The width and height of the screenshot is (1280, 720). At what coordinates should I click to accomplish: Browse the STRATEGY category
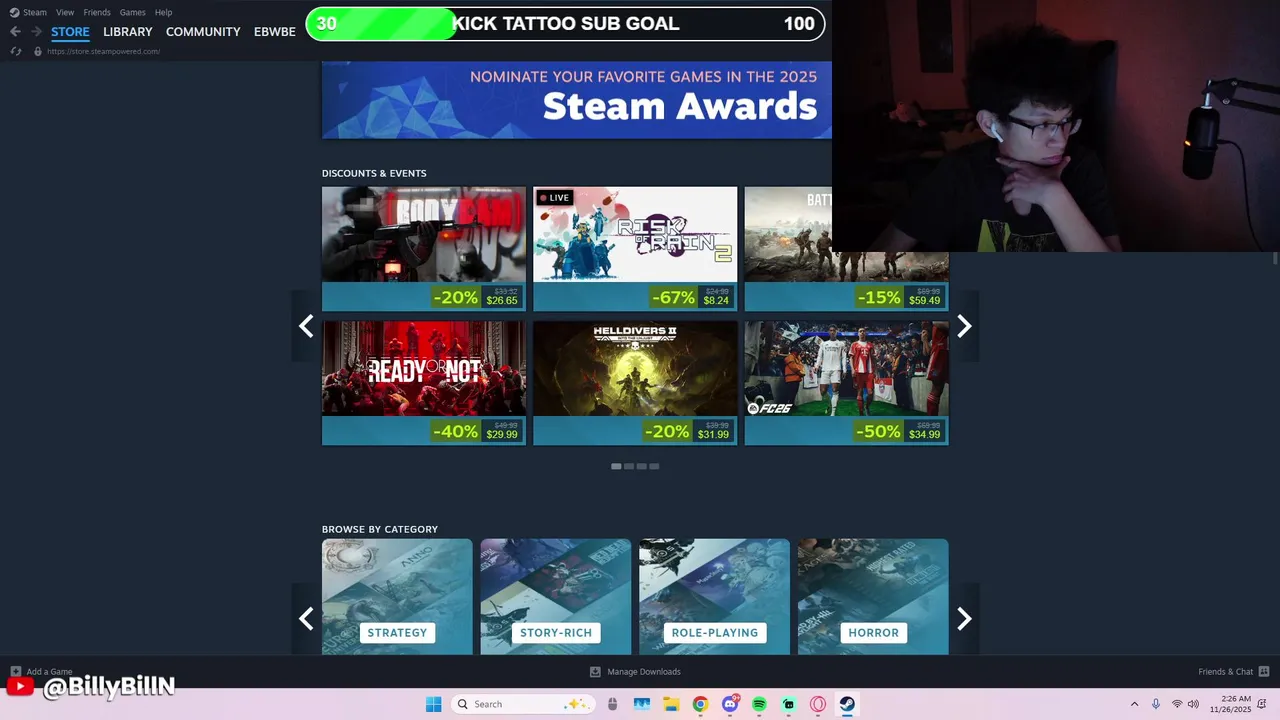point(397,597)
